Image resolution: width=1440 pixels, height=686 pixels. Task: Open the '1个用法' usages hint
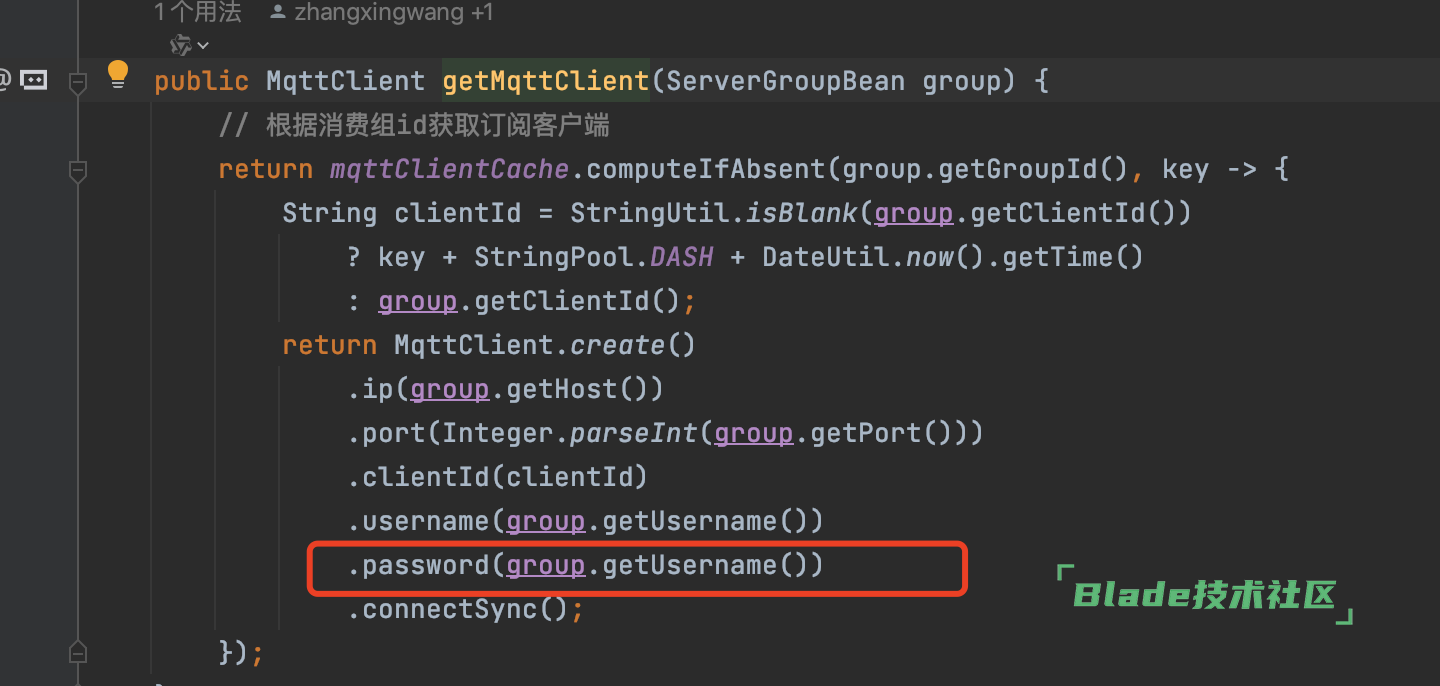pyautogui.click(x=197, y=13)
